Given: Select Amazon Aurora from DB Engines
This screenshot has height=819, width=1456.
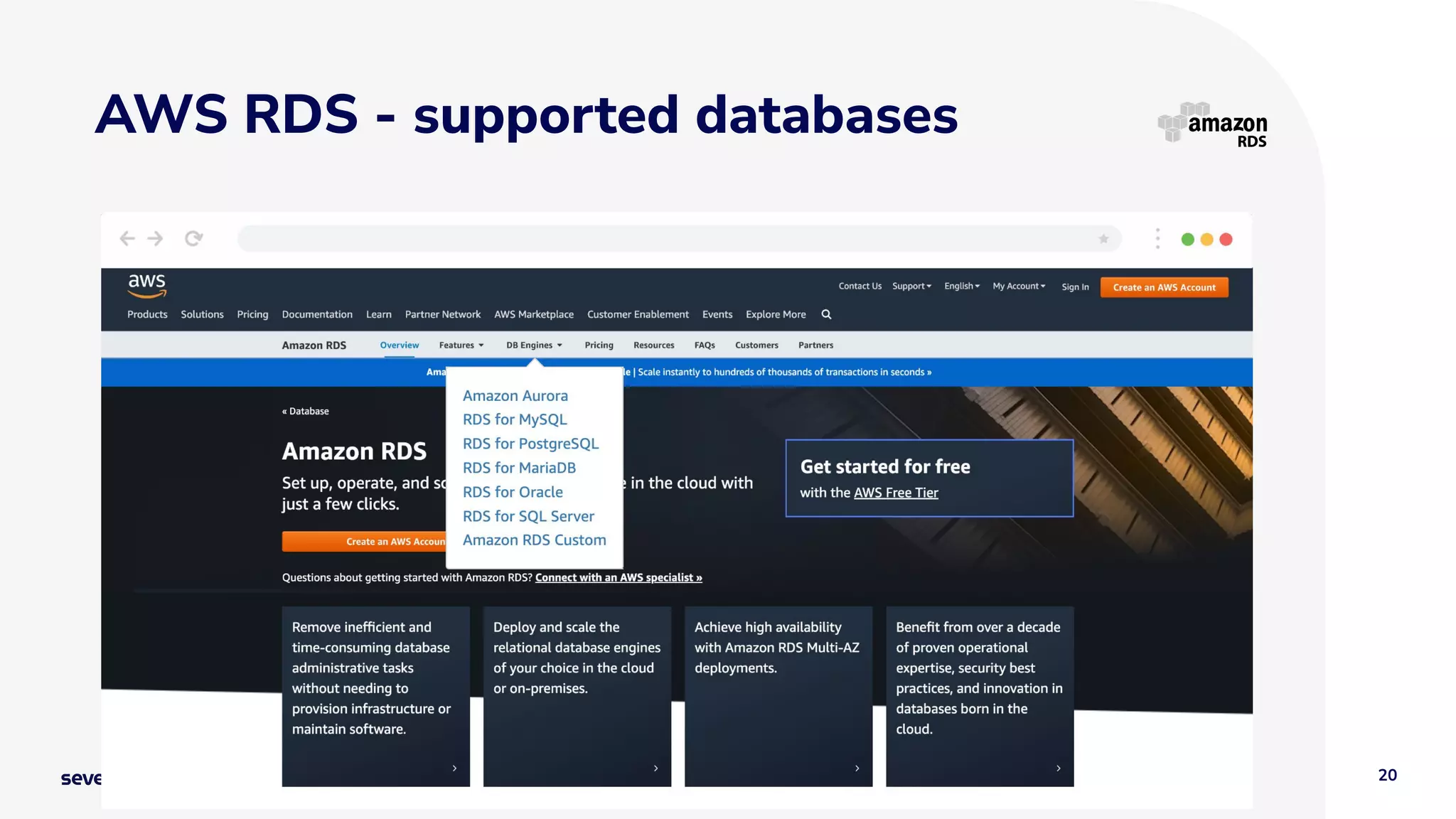Looking at the screenshot, I should (x=515, y=396).
